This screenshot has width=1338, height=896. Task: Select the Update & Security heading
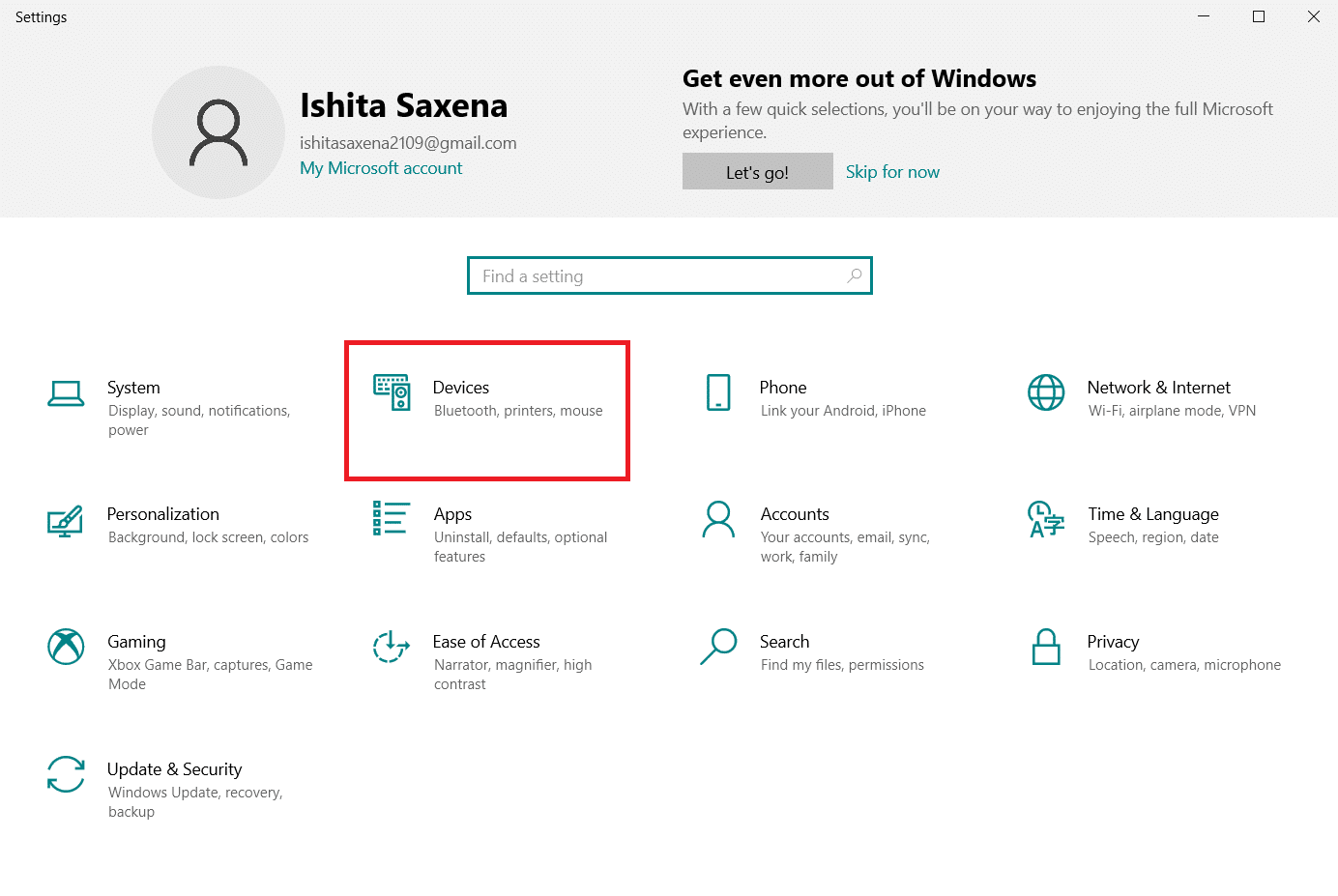point(174,769)
